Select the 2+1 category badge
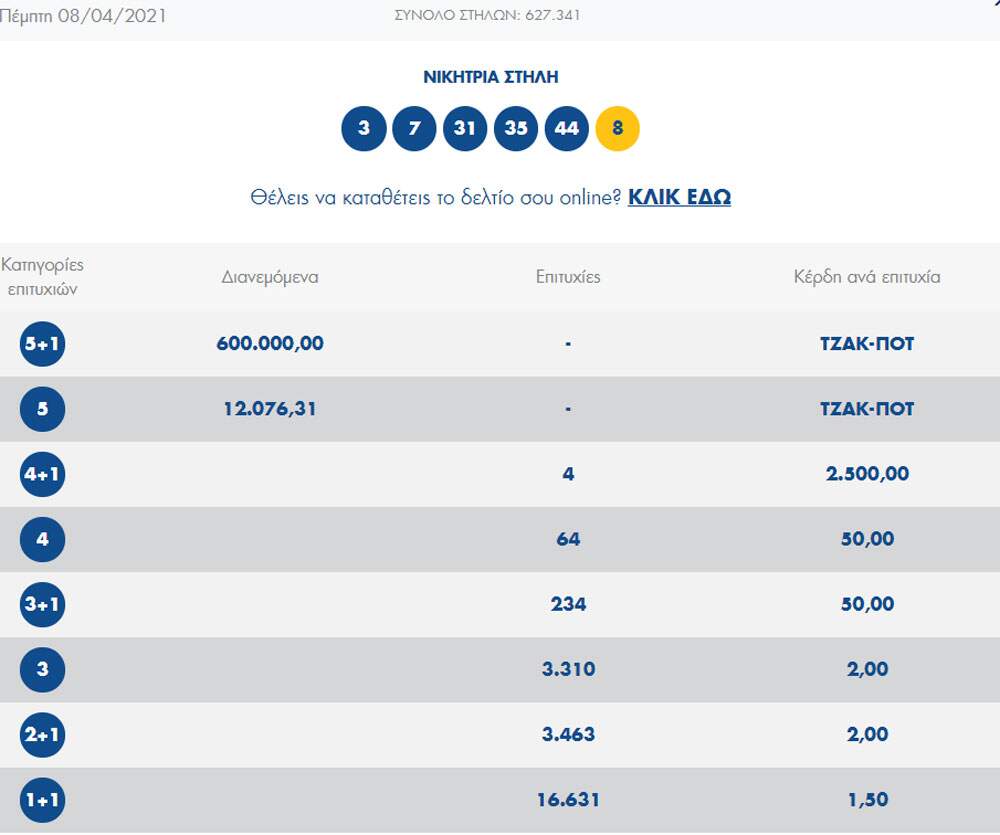Viewport: 1000px width, 835px height. tap(42, 735)
